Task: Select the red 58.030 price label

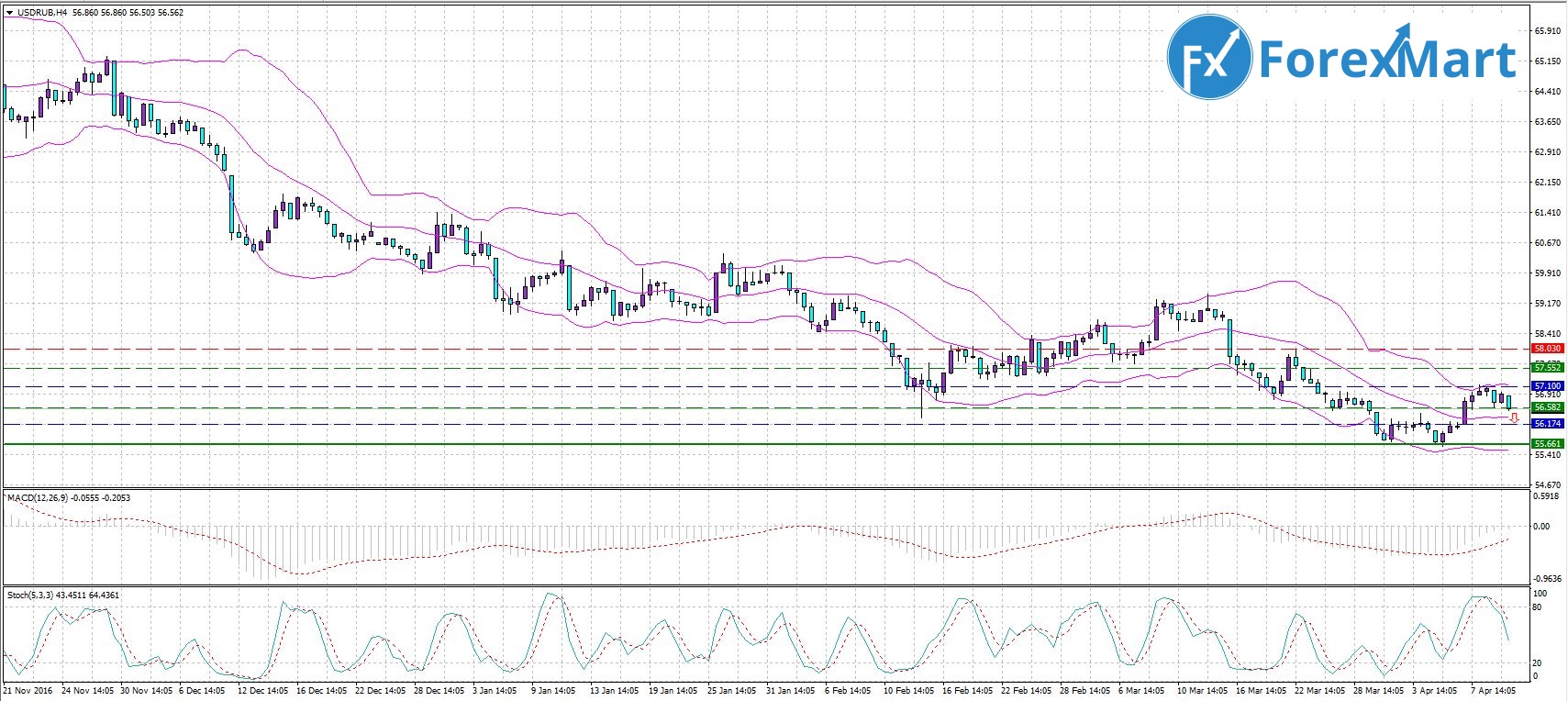Action: pos(1547,349)
